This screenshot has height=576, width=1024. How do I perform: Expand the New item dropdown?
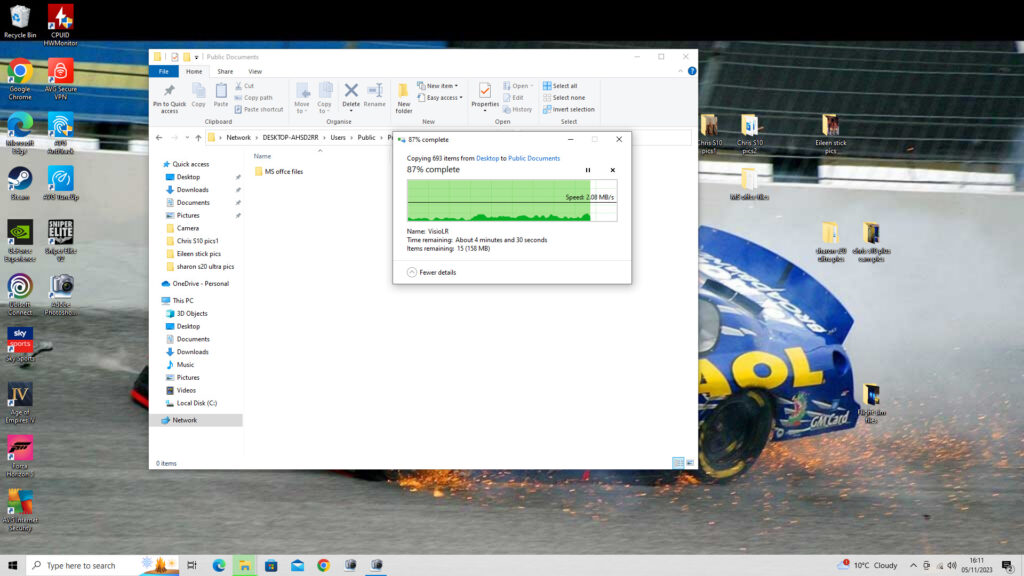click(439, 86)
